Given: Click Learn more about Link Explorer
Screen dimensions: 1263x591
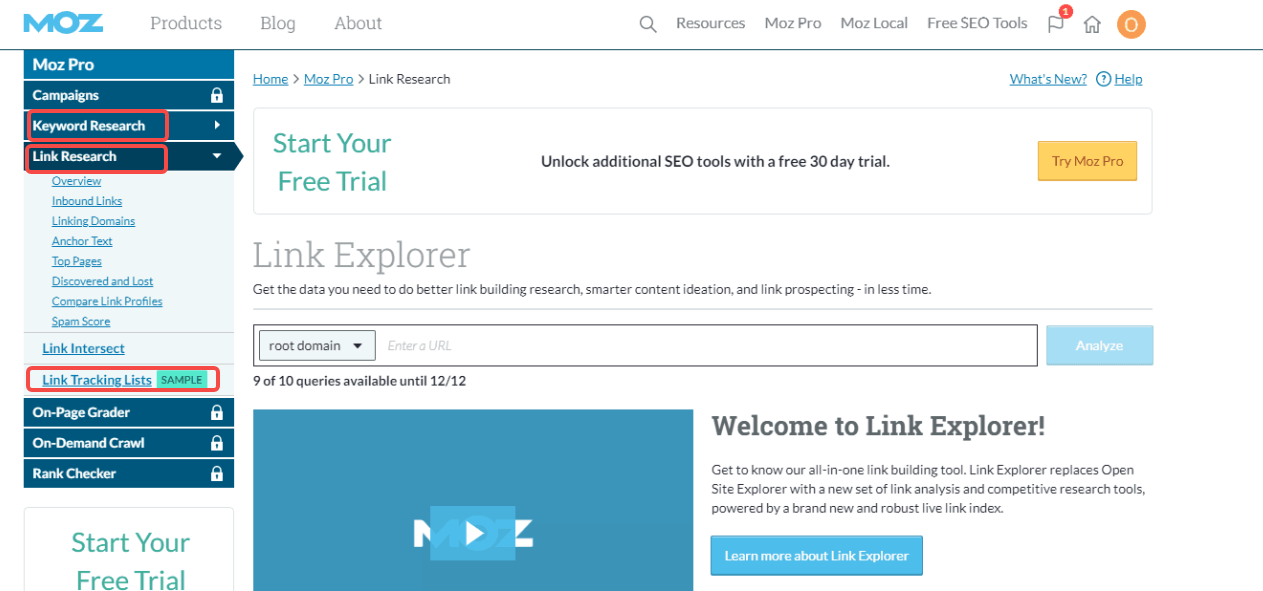Looking at the screenshot, I should tap(816, 556).
